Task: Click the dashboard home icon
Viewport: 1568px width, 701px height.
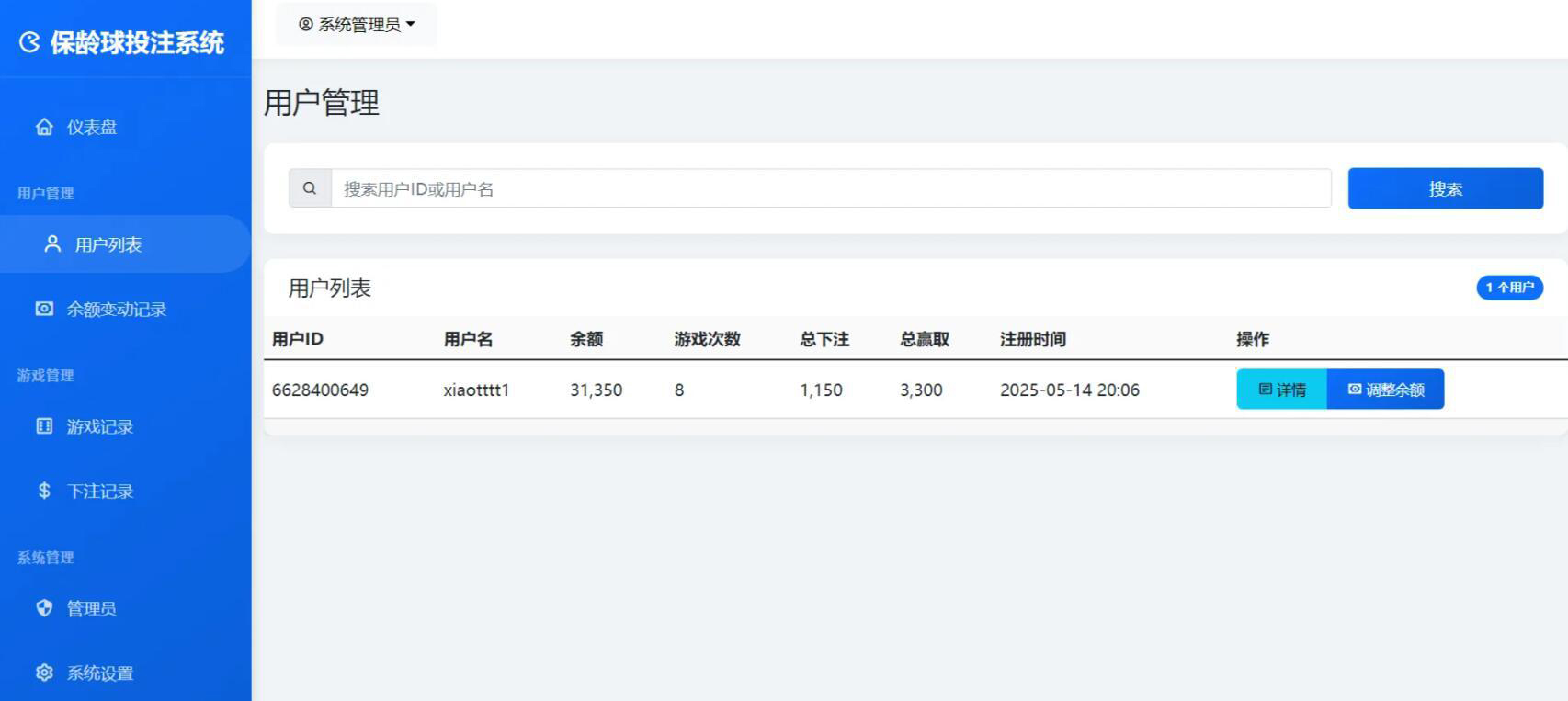Action: coord(44,127)
